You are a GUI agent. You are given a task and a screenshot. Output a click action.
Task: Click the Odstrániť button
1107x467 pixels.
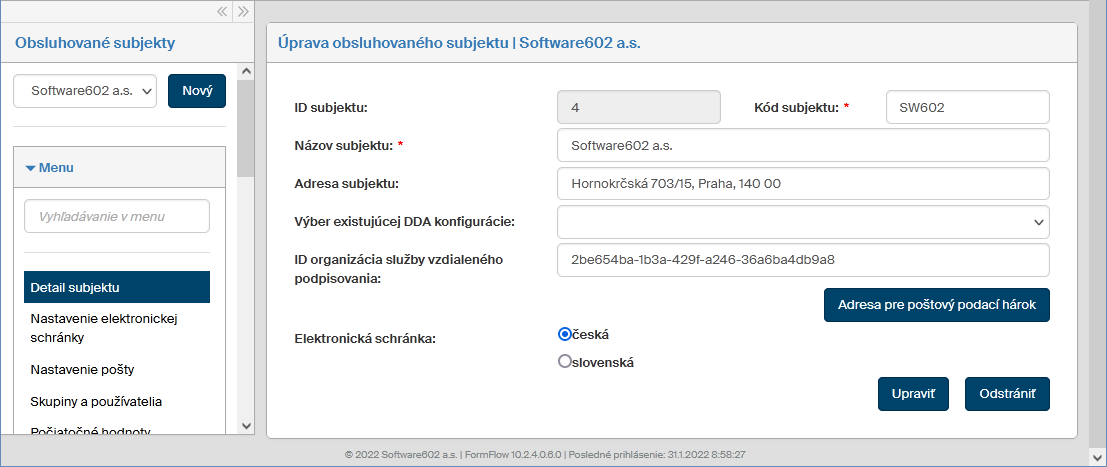pos(1007,394)
